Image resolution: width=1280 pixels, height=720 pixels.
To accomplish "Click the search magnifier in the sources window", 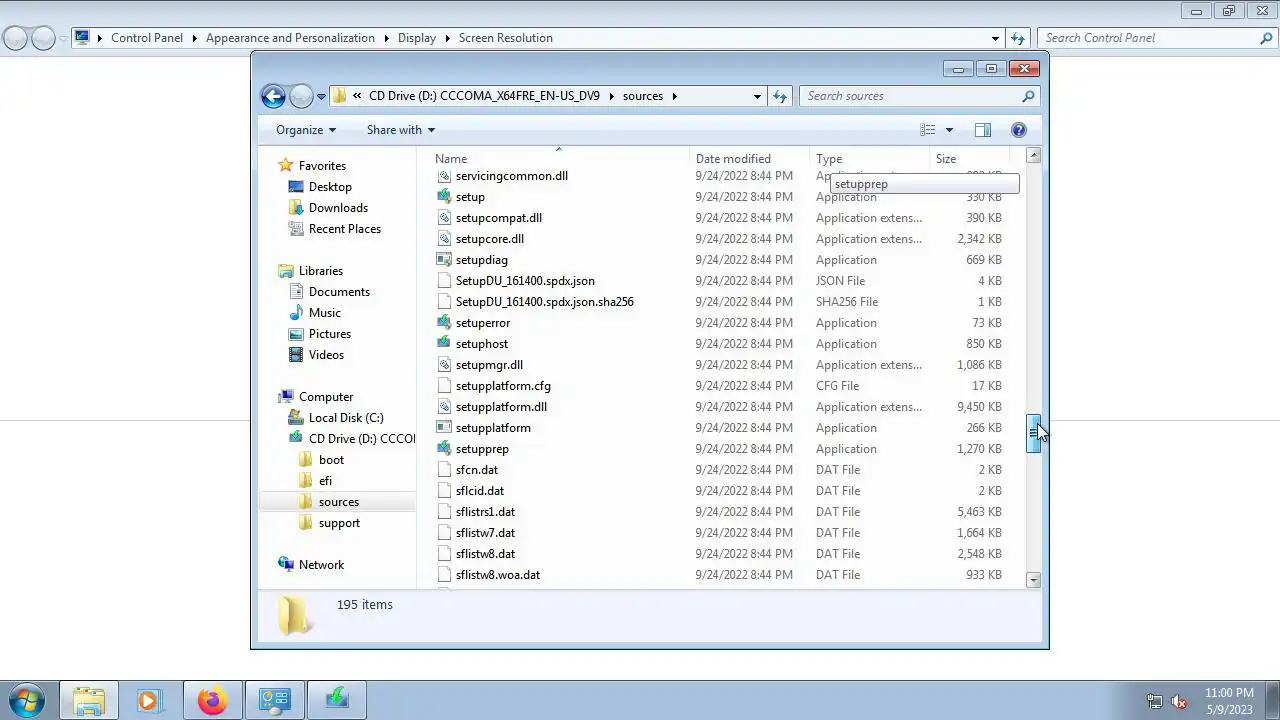I will (x=1028, y=96).
